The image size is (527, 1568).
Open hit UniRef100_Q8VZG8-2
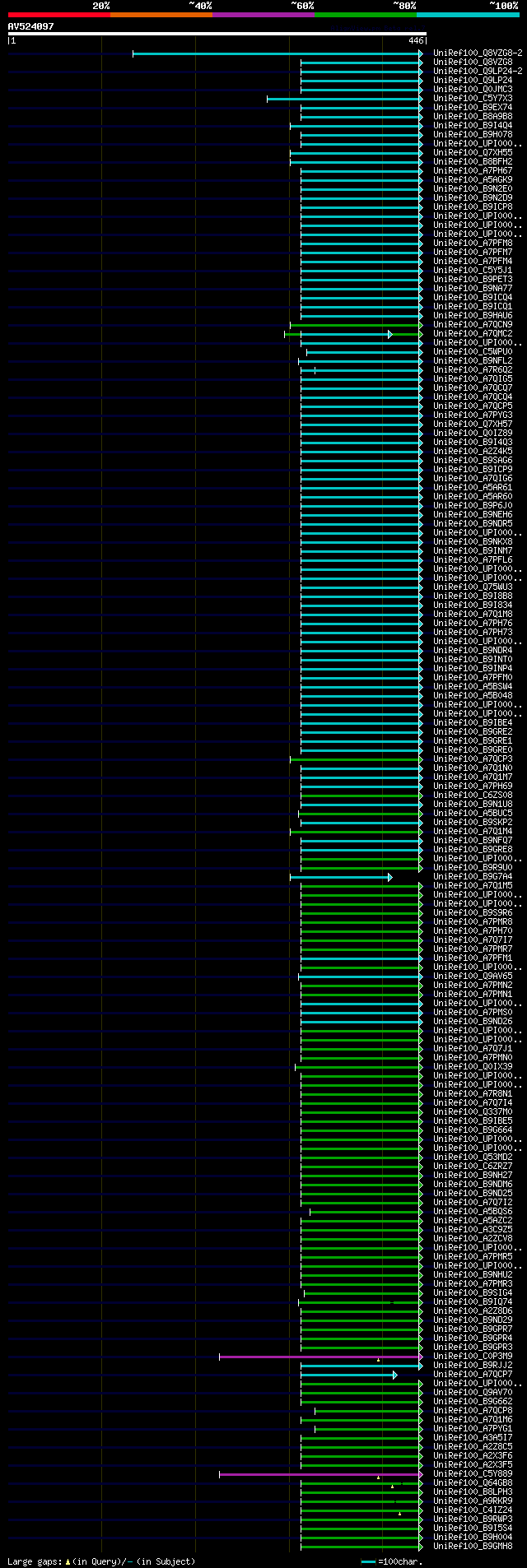coord(478,53)
